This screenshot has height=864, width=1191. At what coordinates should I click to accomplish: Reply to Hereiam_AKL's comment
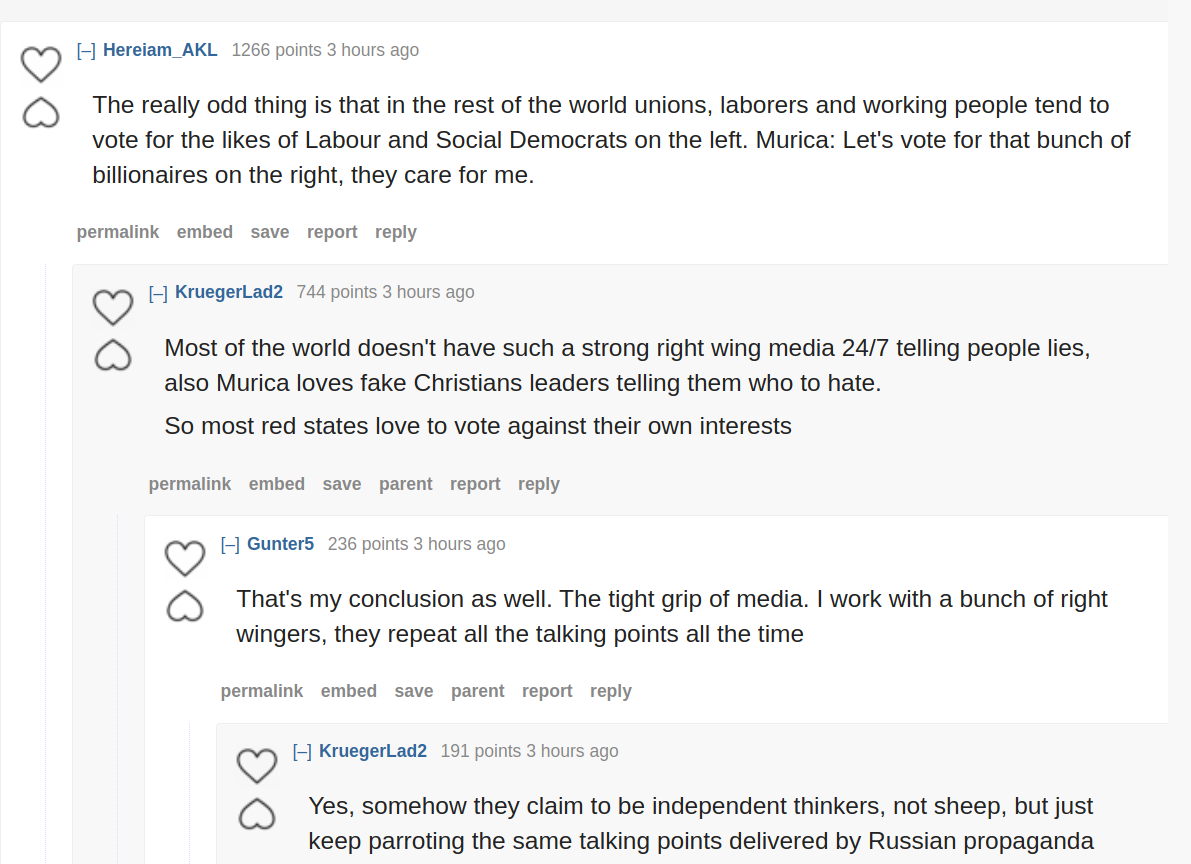[396, 233]
